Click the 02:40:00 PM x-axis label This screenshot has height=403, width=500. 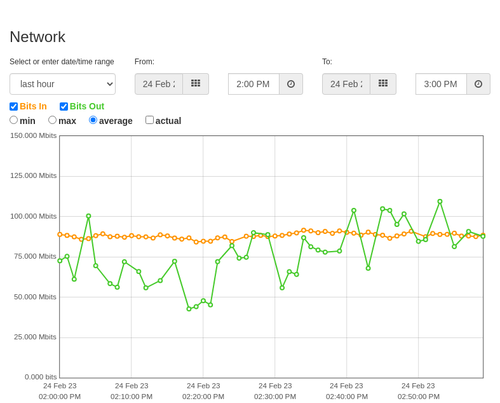click(x=347, y=397)
